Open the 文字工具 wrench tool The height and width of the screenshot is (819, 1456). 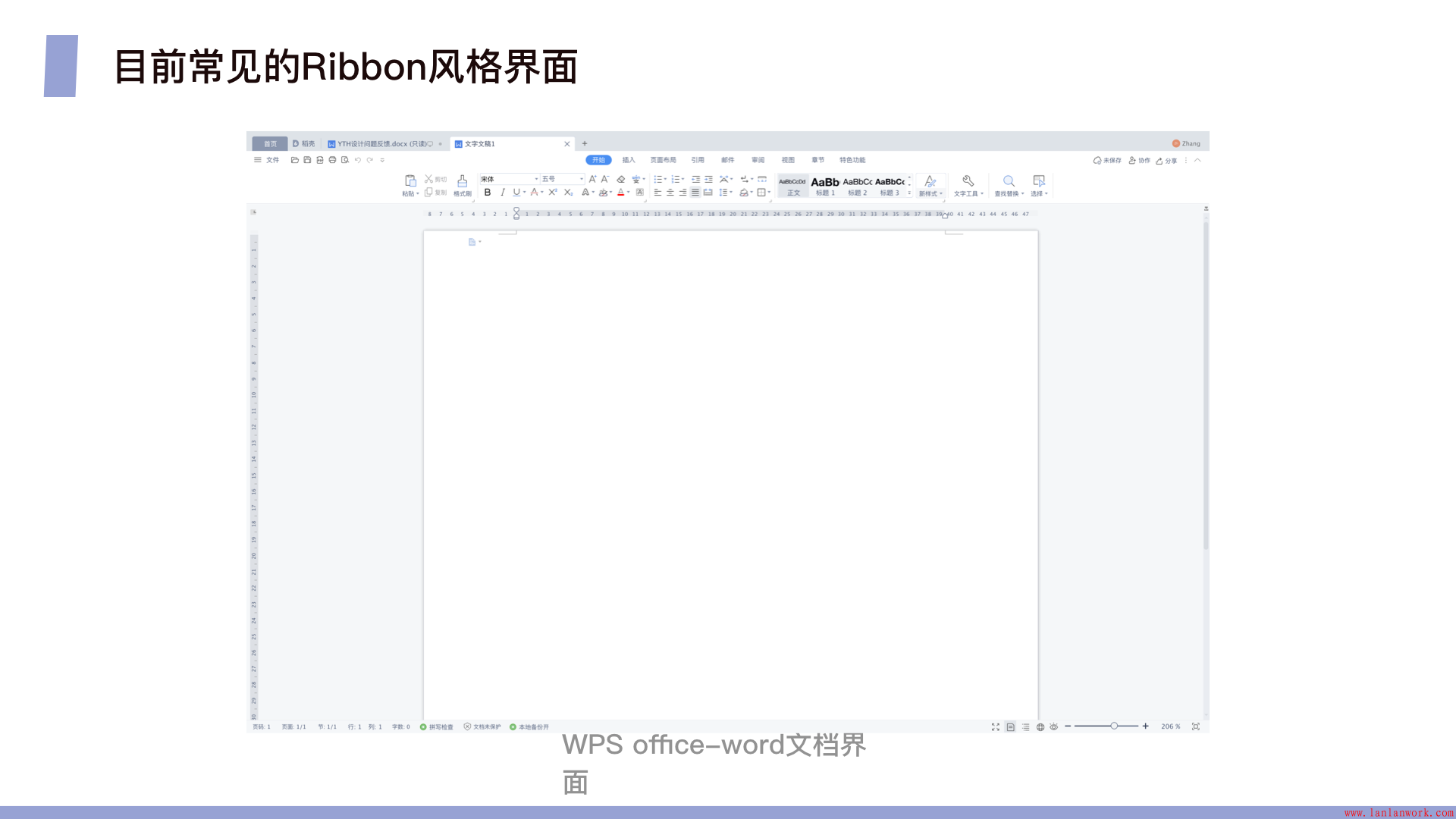coord(968,181)
